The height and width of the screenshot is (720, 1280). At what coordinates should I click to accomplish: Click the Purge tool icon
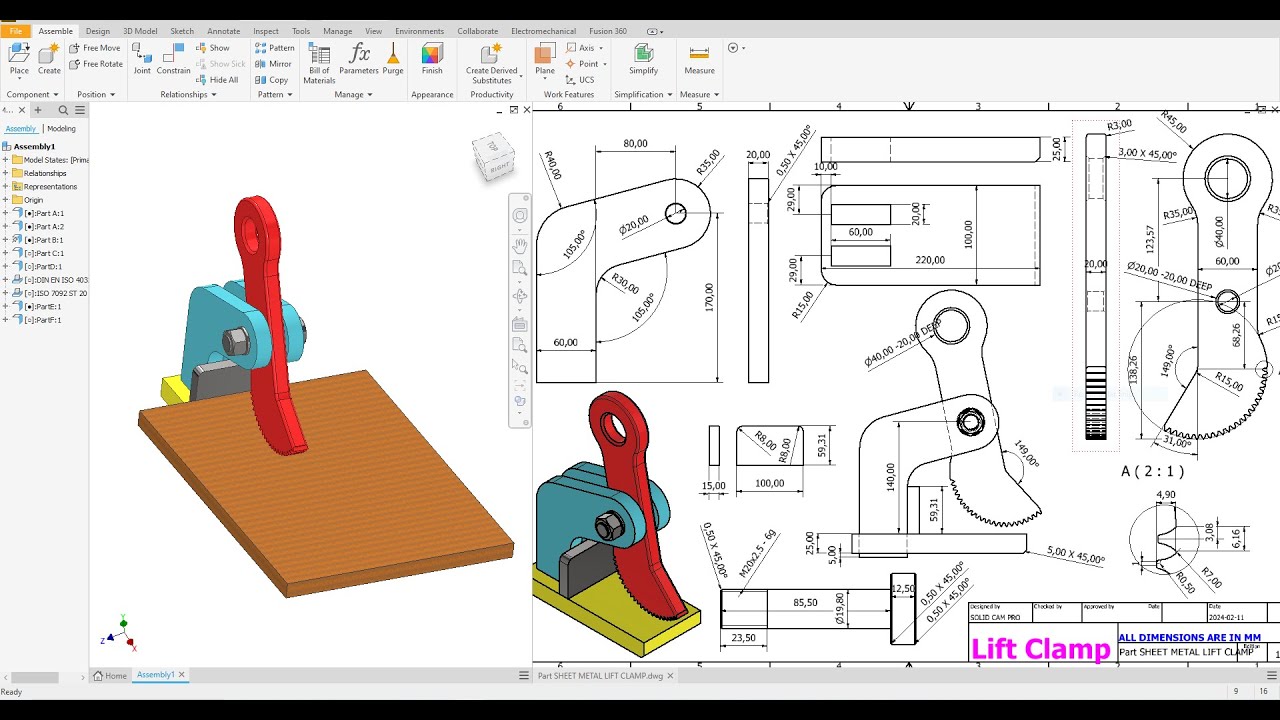[x=393, y=59]
